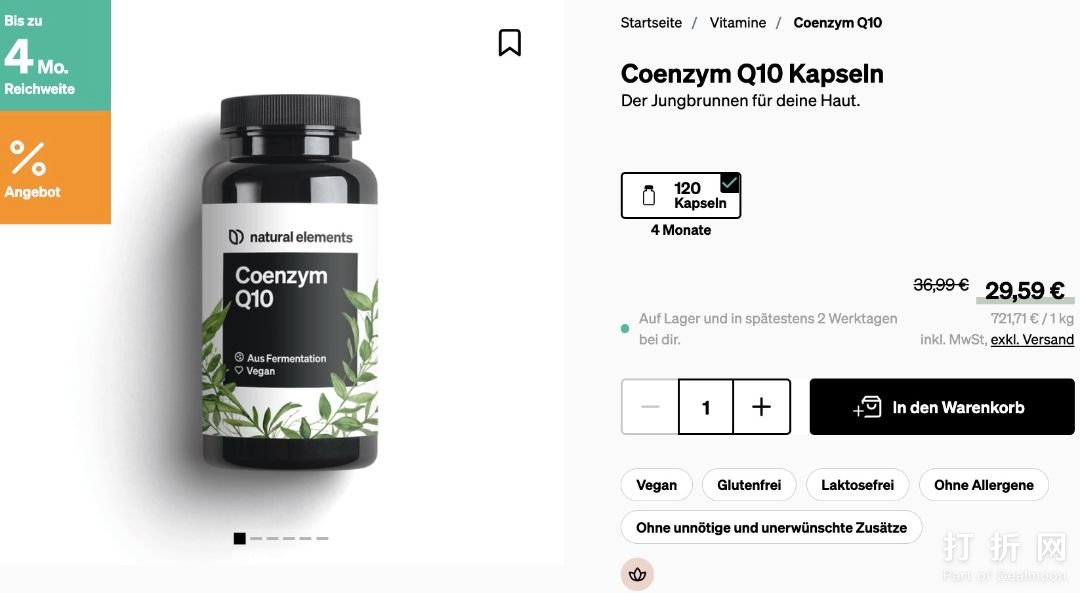Click the cart icon in Warenkorb button
The width and height of the screenshot is (1080, 593).
pyautogui.click(x=867, y=407)
